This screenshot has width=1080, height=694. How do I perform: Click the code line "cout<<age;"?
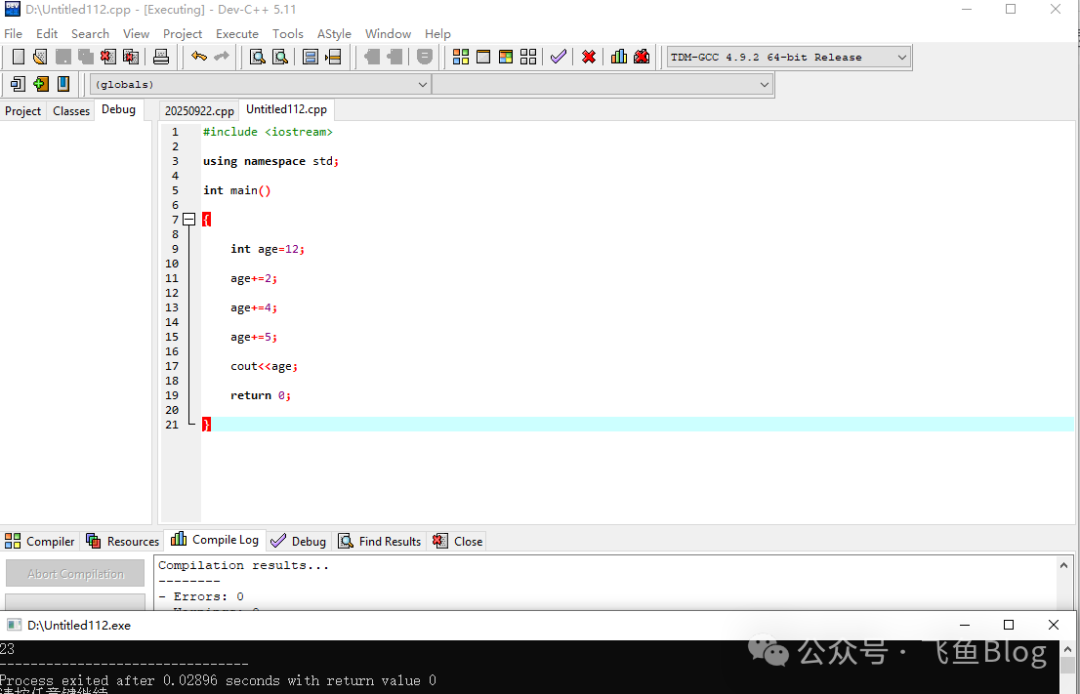coord(264,366)
